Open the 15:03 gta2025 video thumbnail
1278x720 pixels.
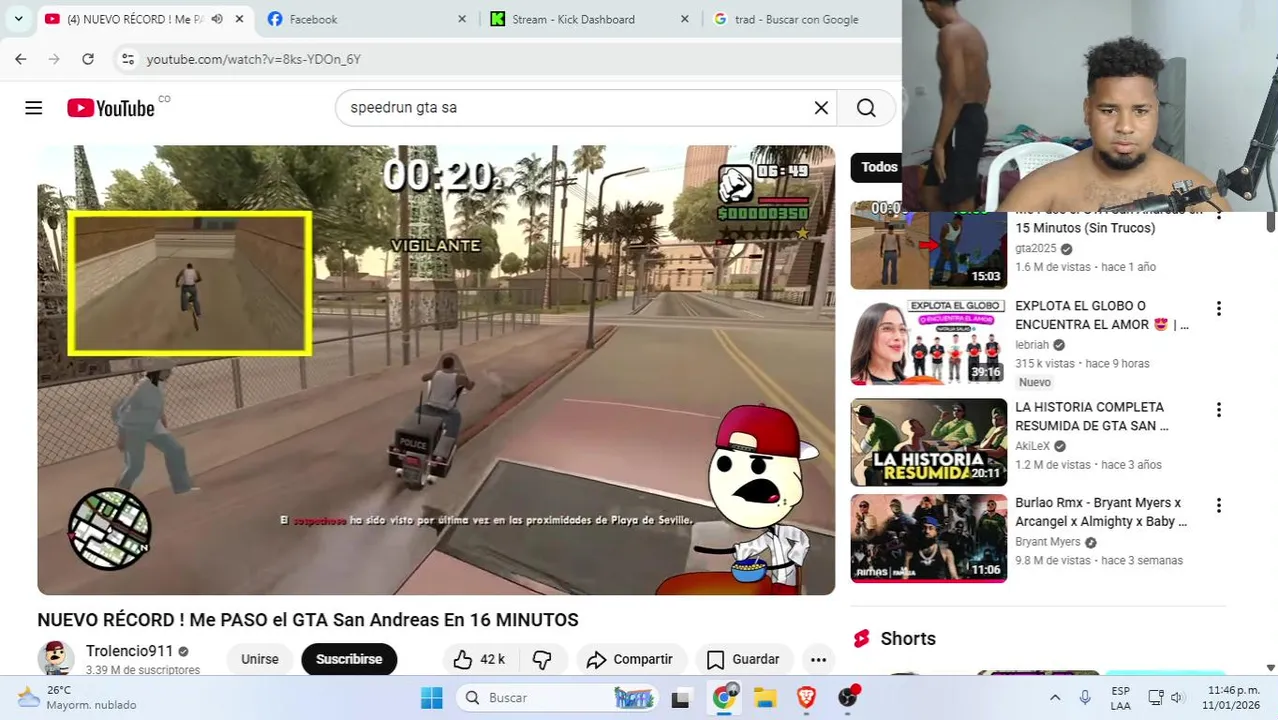[928, 246]
